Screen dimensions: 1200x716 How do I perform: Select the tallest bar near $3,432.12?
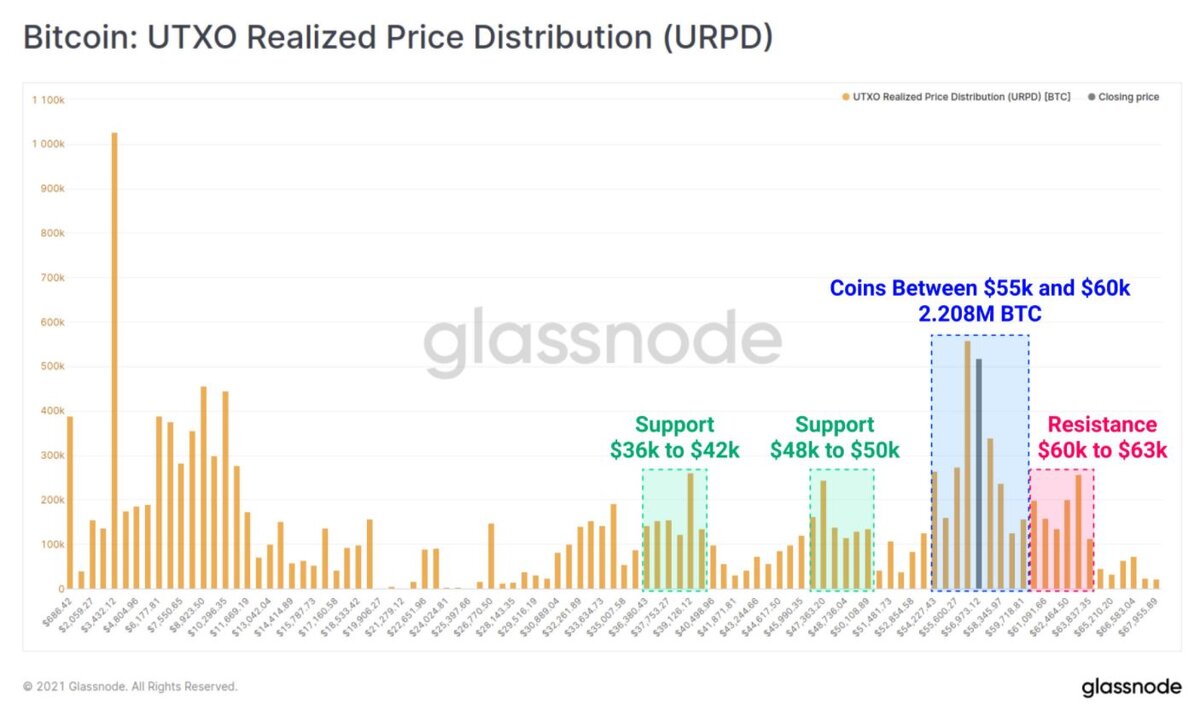click(114, 360)
